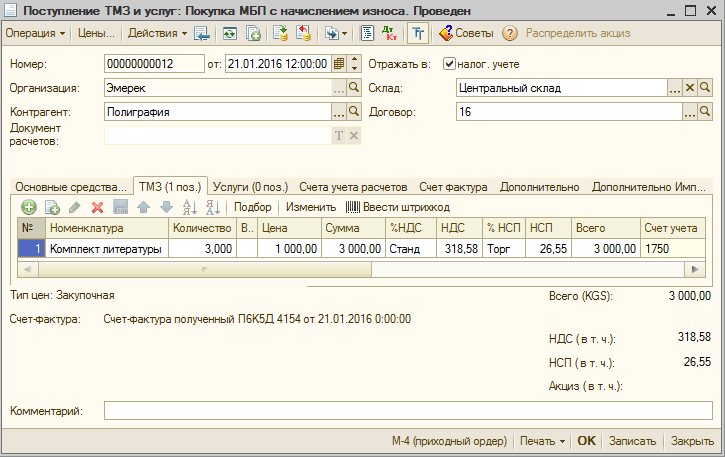Click the Дт/Кт postings icon
This screenshot has width=725, height=457.
pos(389,33)
